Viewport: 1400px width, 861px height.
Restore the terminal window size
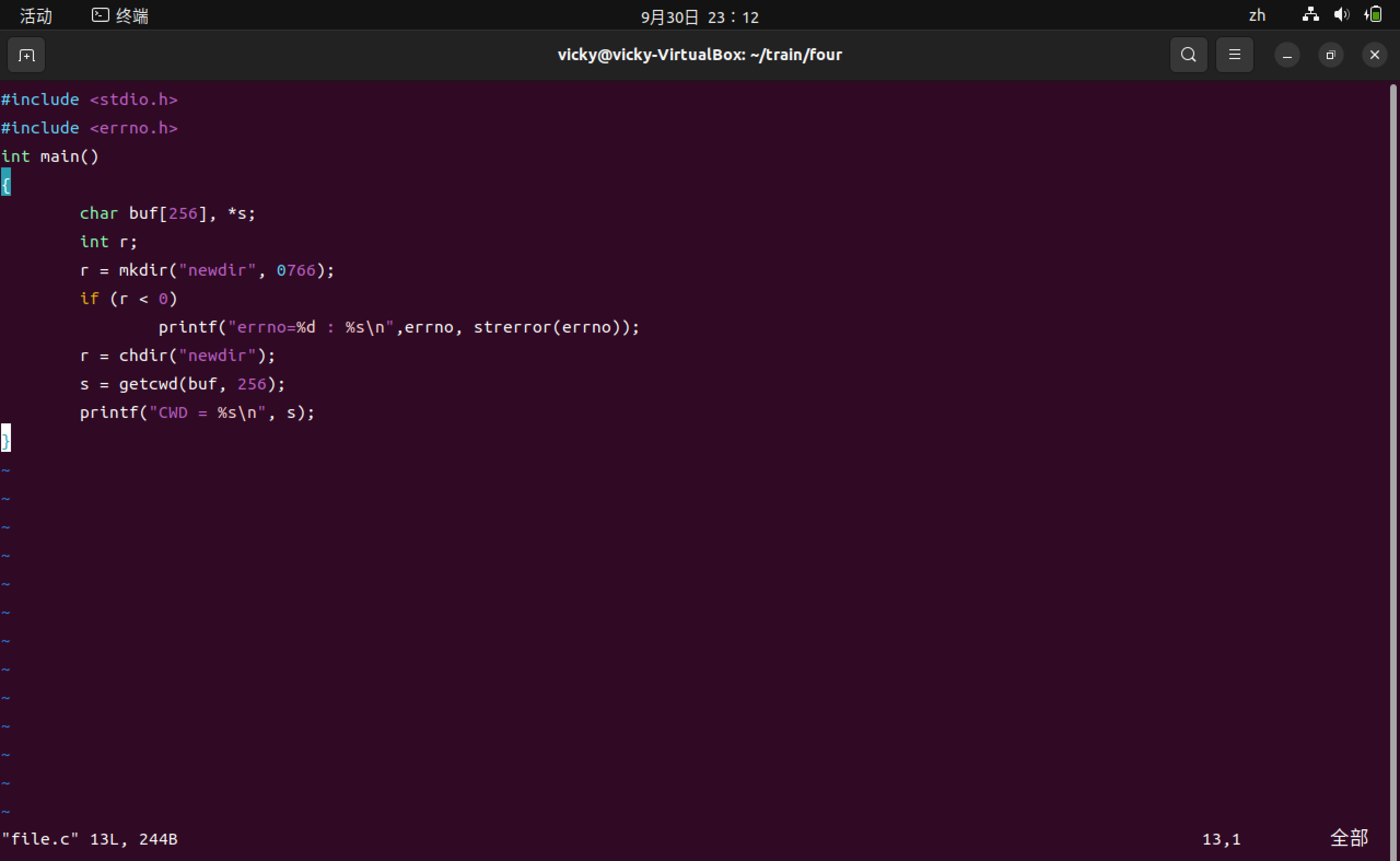coord(1331,55)
